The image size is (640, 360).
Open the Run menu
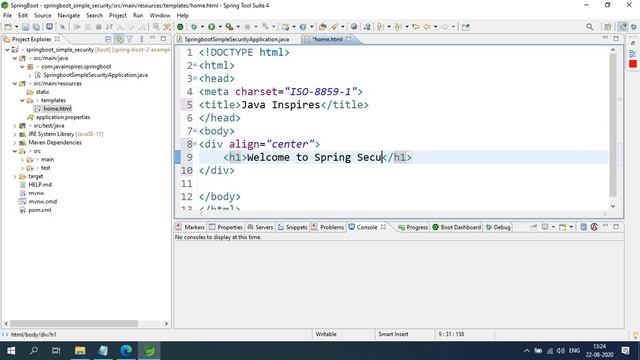click(x=138, y=15)
